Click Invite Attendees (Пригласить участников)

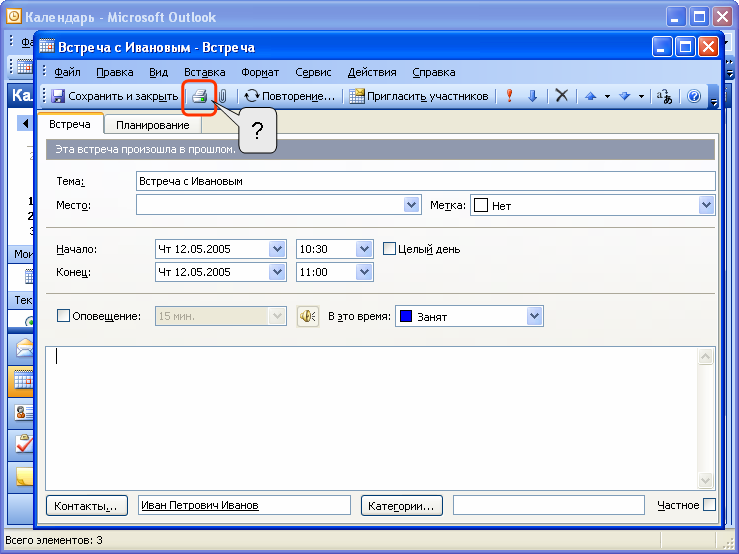pyautogui.click(x=419, y=96)
